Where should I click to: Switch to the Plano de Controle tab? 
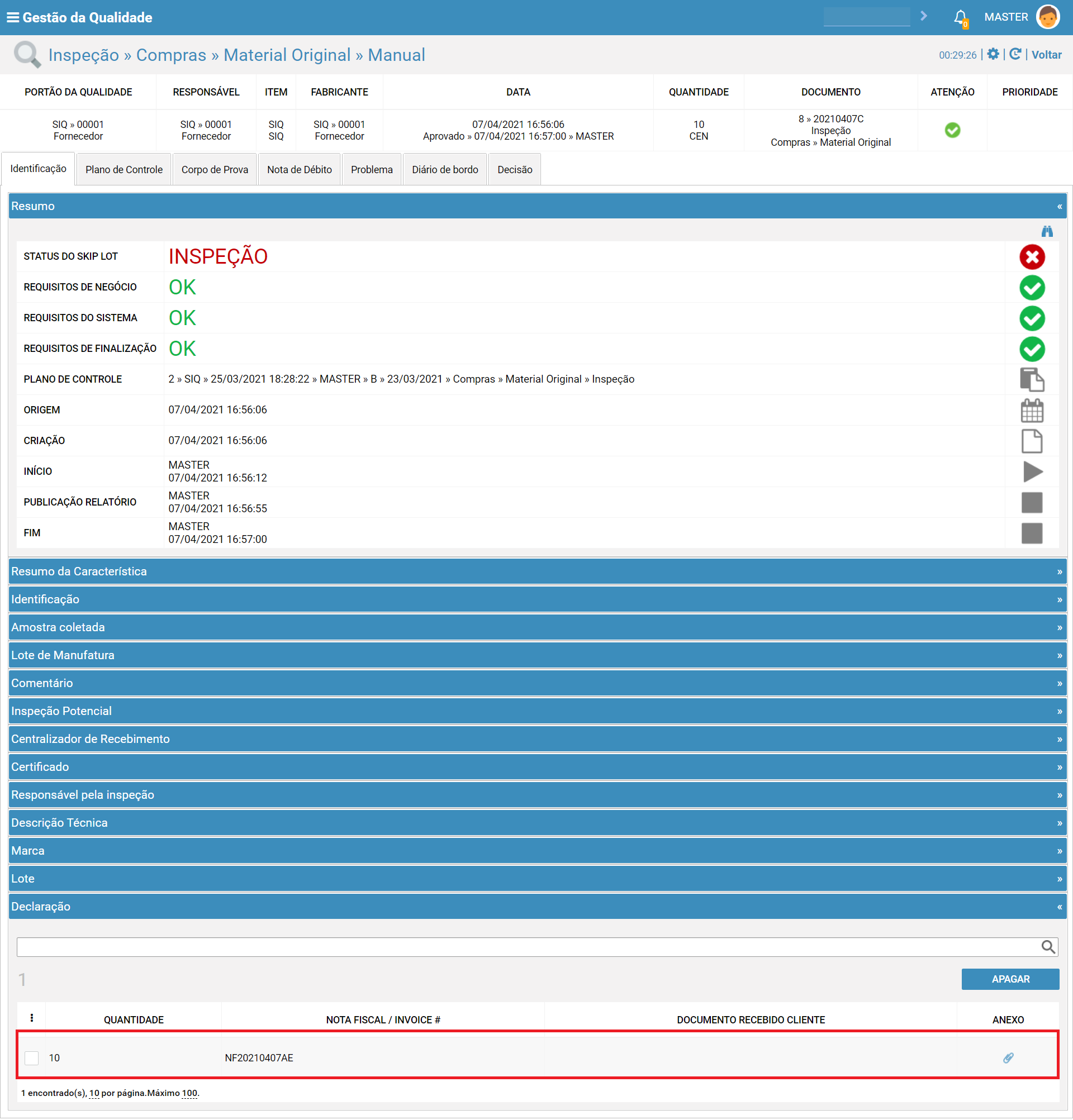click(x=124, y=170)
